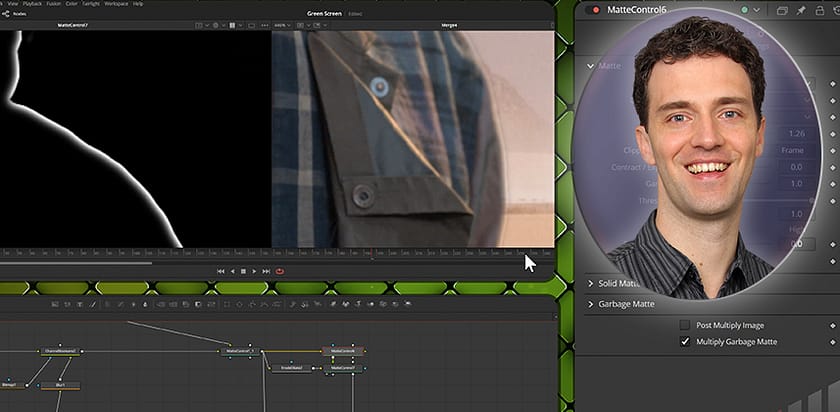Image resolution: width=840 pixels, height=412 pixels.
Task: Add a pRender particle node from the toolbar
Action: coord(318,304)
